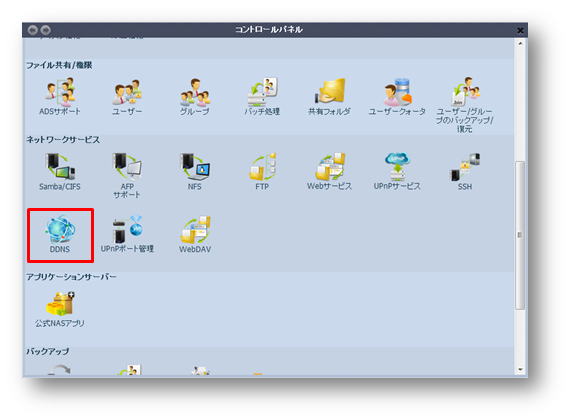
Task: Open the ユーザー user management icon
Action: coord(127,96)
